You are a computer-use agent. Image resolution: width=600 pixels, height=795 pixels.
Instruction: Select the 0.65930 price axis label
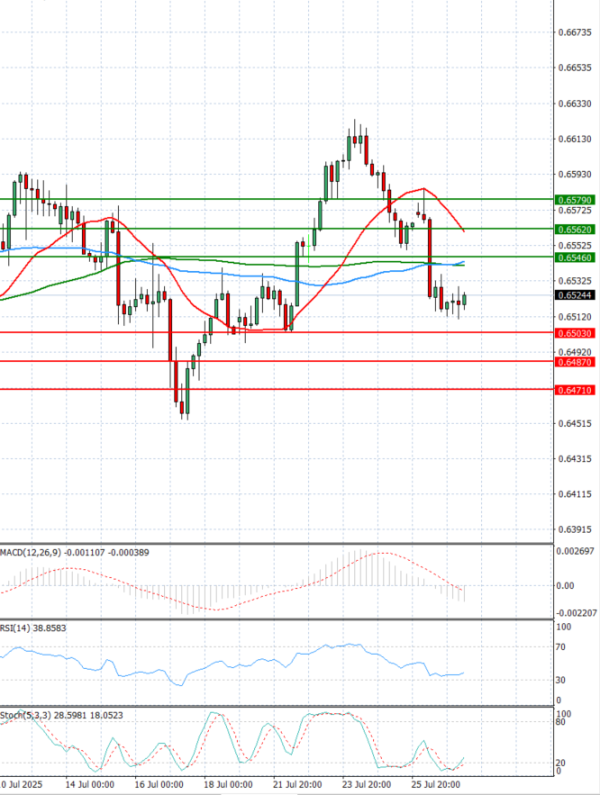pos(575,174)
